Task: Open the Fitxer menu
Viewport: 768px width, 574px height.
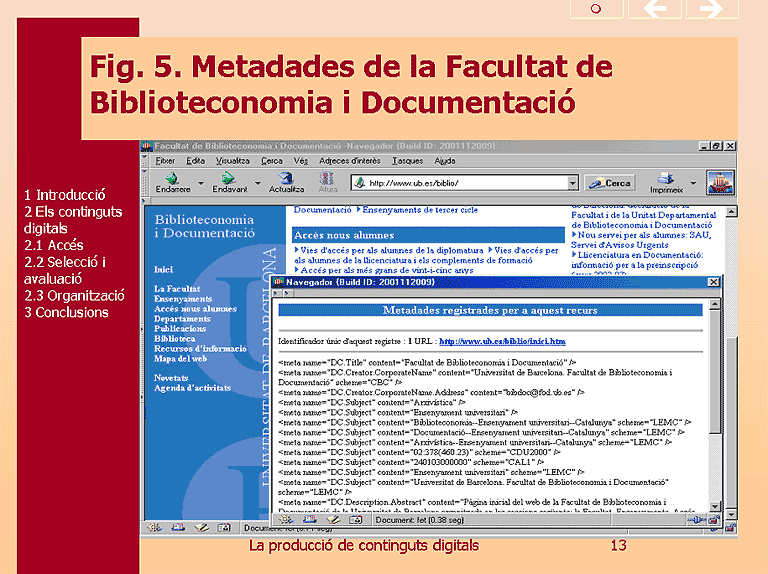Action: tap(165, 160)
